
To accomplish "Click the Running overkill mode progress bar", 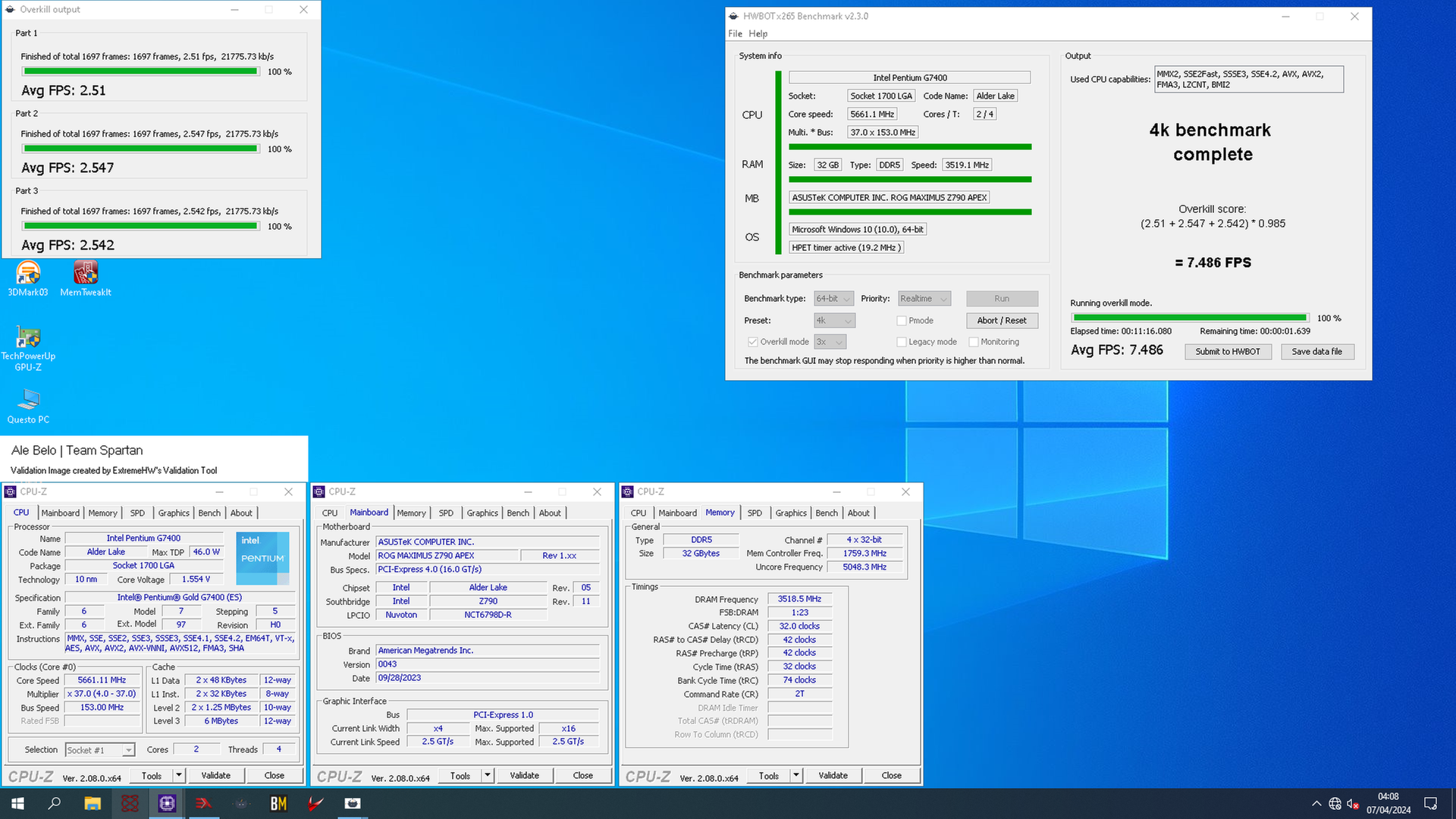I will pos(1190,318).
